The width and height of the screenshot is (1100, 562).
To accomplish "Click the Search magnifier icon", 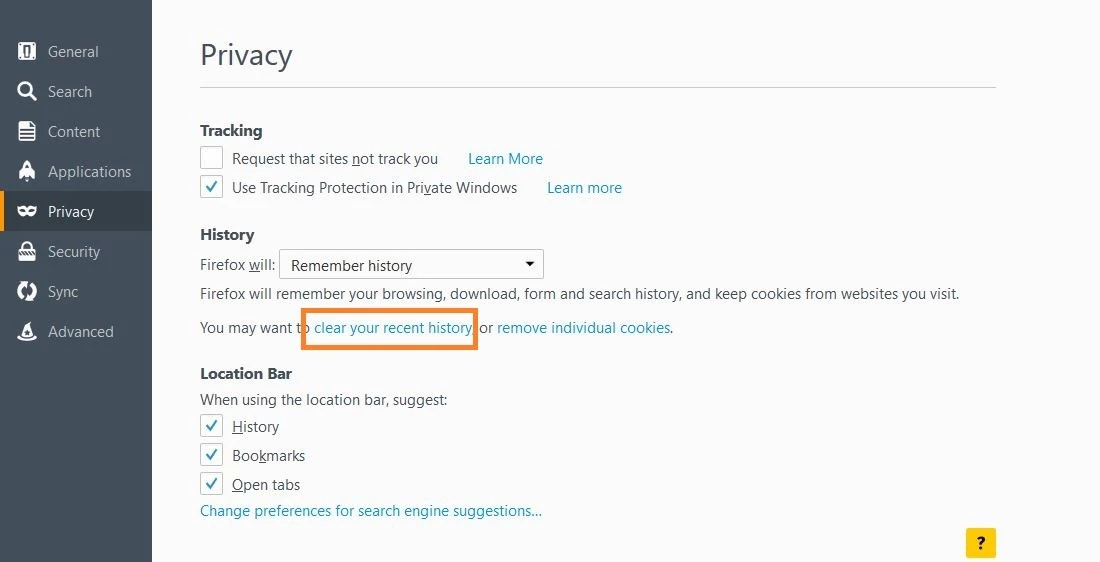I will (x=27, y=92).
